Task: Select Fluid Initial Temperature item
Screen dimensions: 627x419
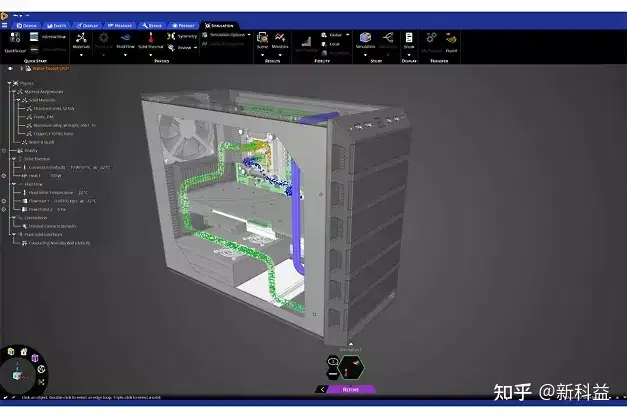Action: [x=55, y=192]
